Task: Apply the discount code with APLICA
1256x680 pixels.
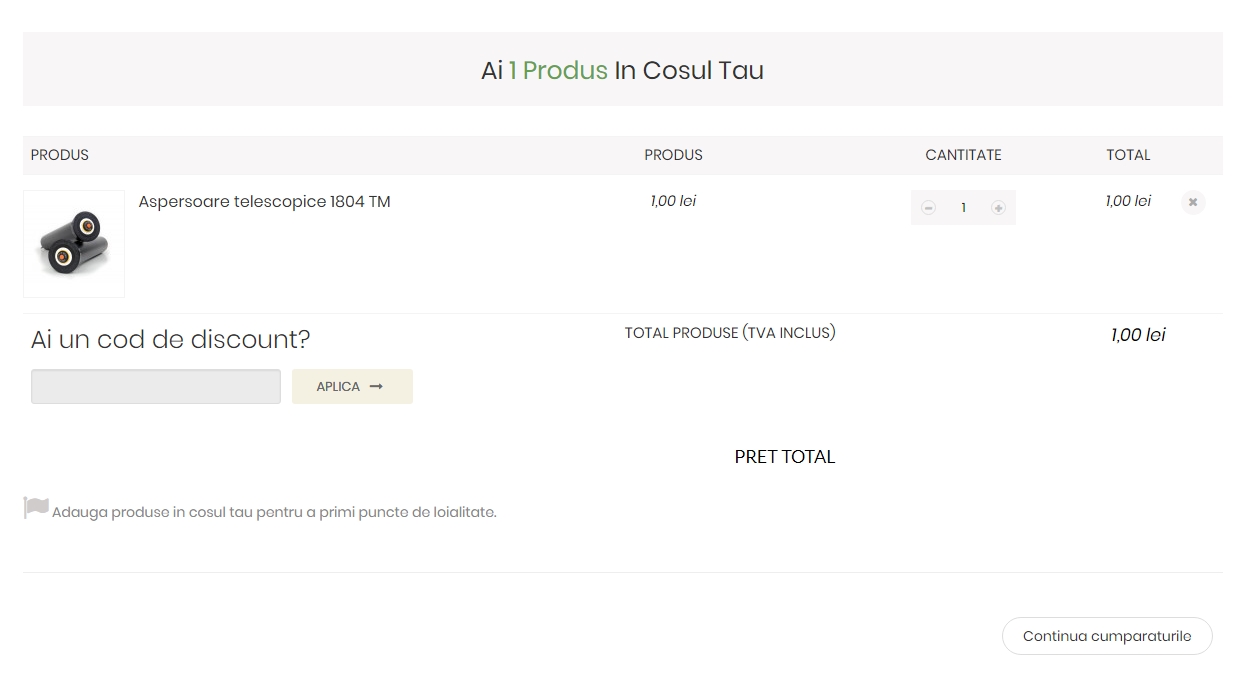Action: coord(352,387)
